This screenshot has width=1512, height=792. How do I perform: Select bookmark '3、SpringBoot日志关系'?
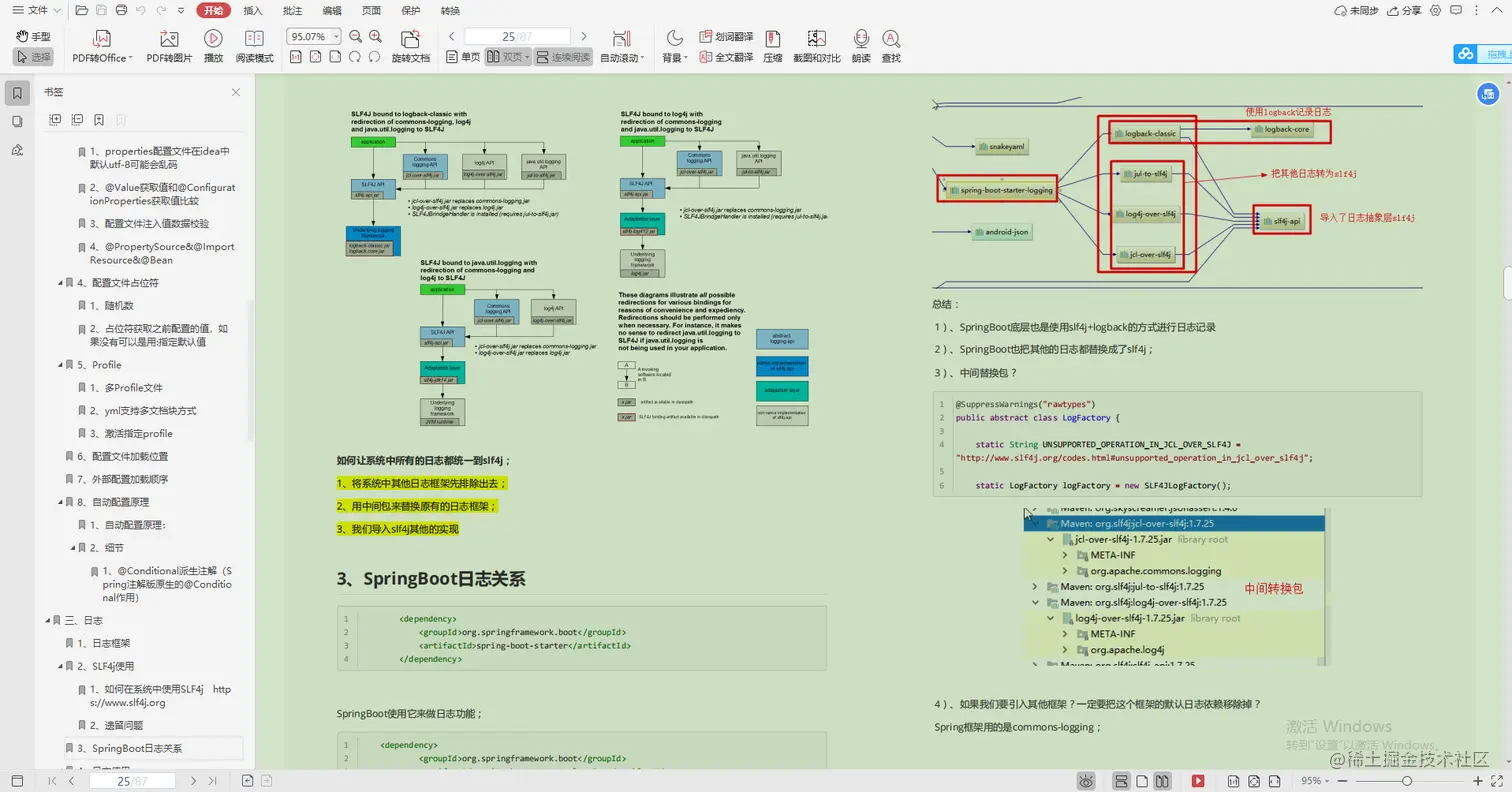154,748
